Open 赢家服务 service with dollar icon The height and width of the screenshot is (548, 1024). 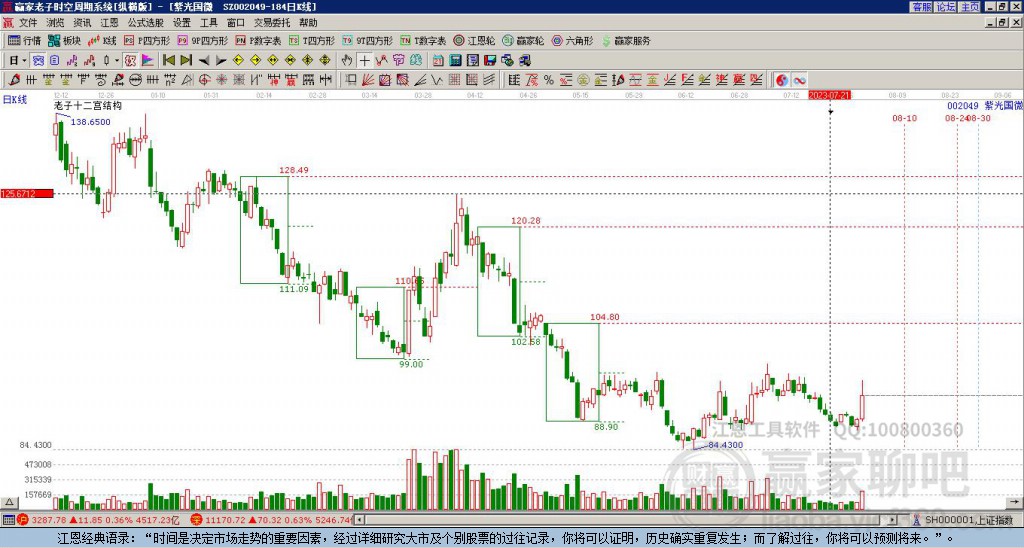626,40
